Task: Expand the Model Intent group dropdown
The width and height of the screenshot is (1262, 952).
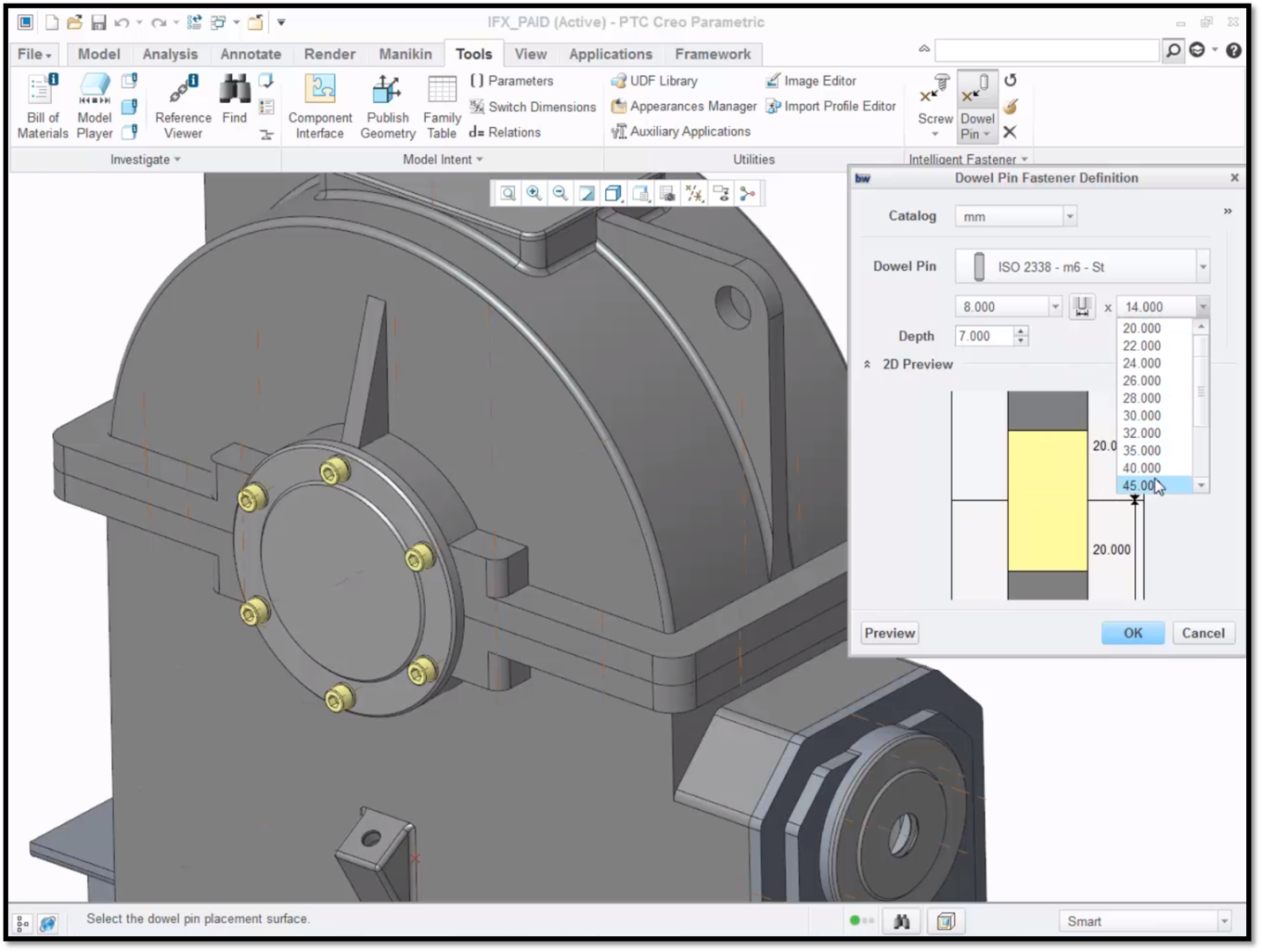Action: pyautogui.click(x=443, y=160)
